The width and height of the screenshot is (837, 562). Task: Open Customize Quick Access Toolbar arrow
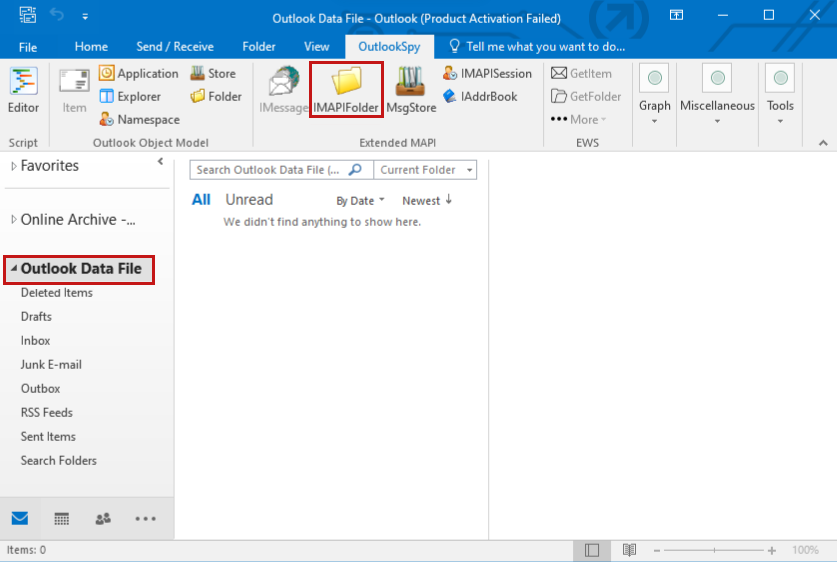(85, 17)
